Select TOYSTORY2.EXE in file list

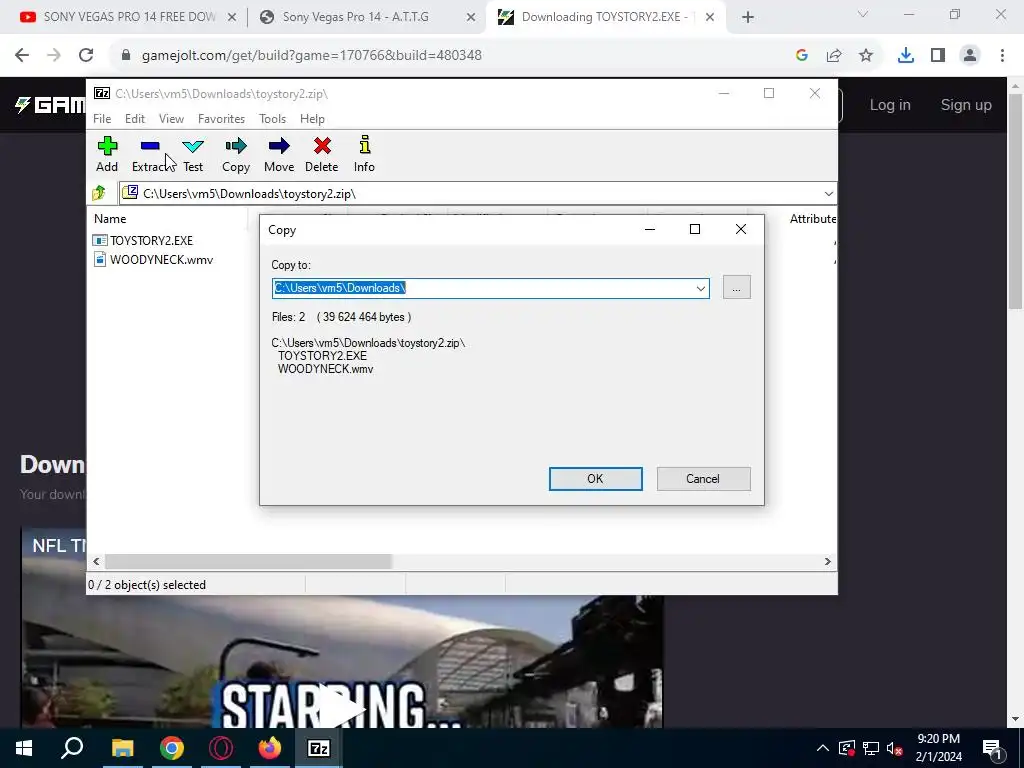[151, 240]
